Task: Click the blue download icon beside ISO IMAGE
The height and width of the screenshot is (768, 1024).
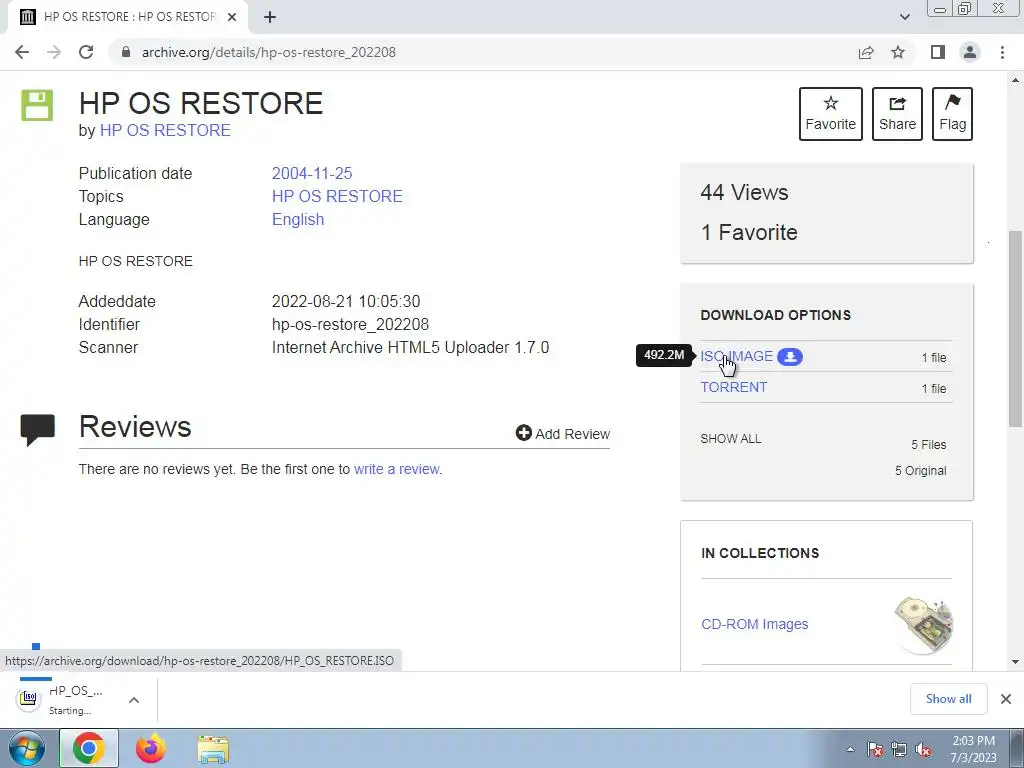Action: click(x=790, y=357)
